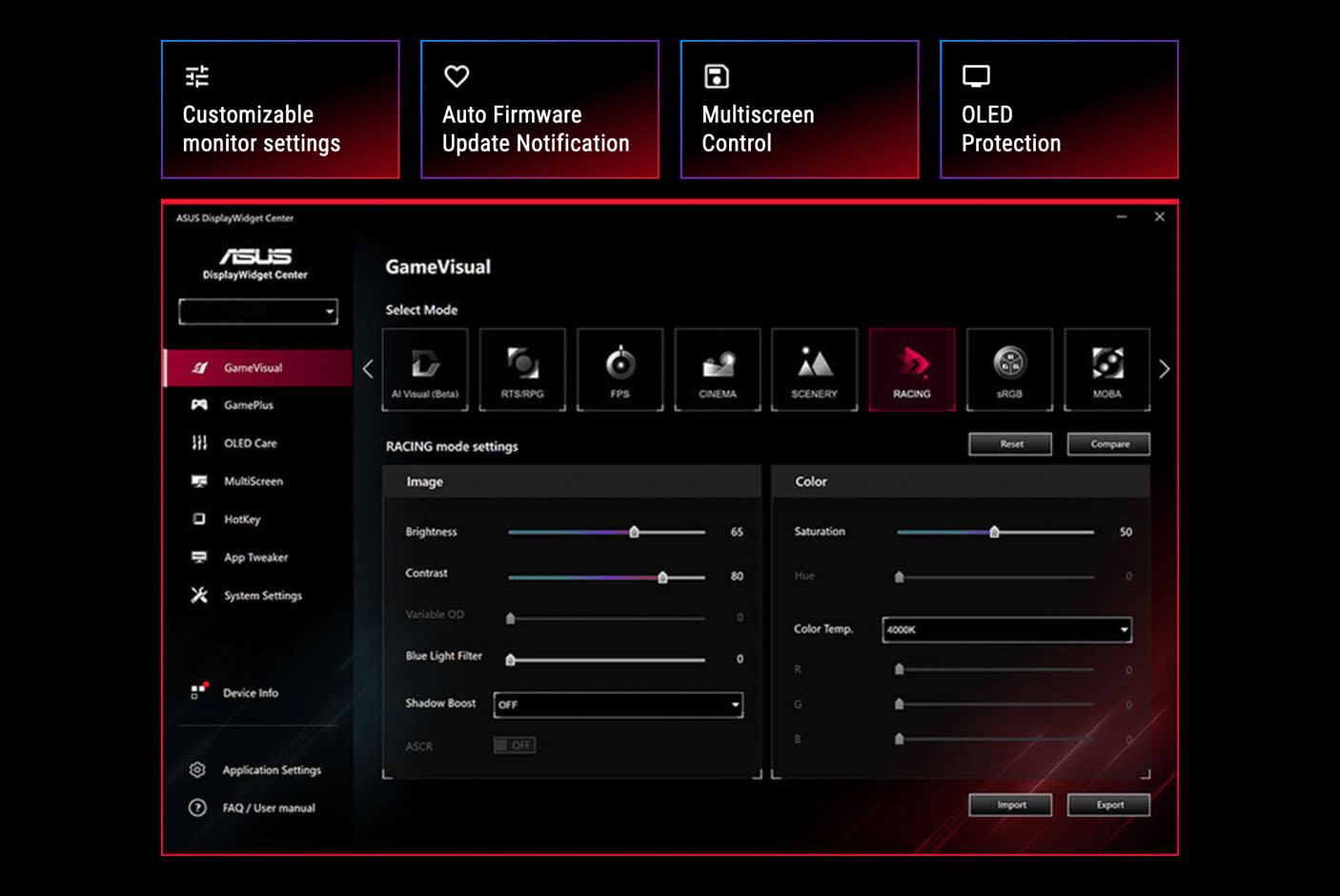Pick the sRGB mode icon
This screenshot has height=896, width=1340.
pos(1009,369)
